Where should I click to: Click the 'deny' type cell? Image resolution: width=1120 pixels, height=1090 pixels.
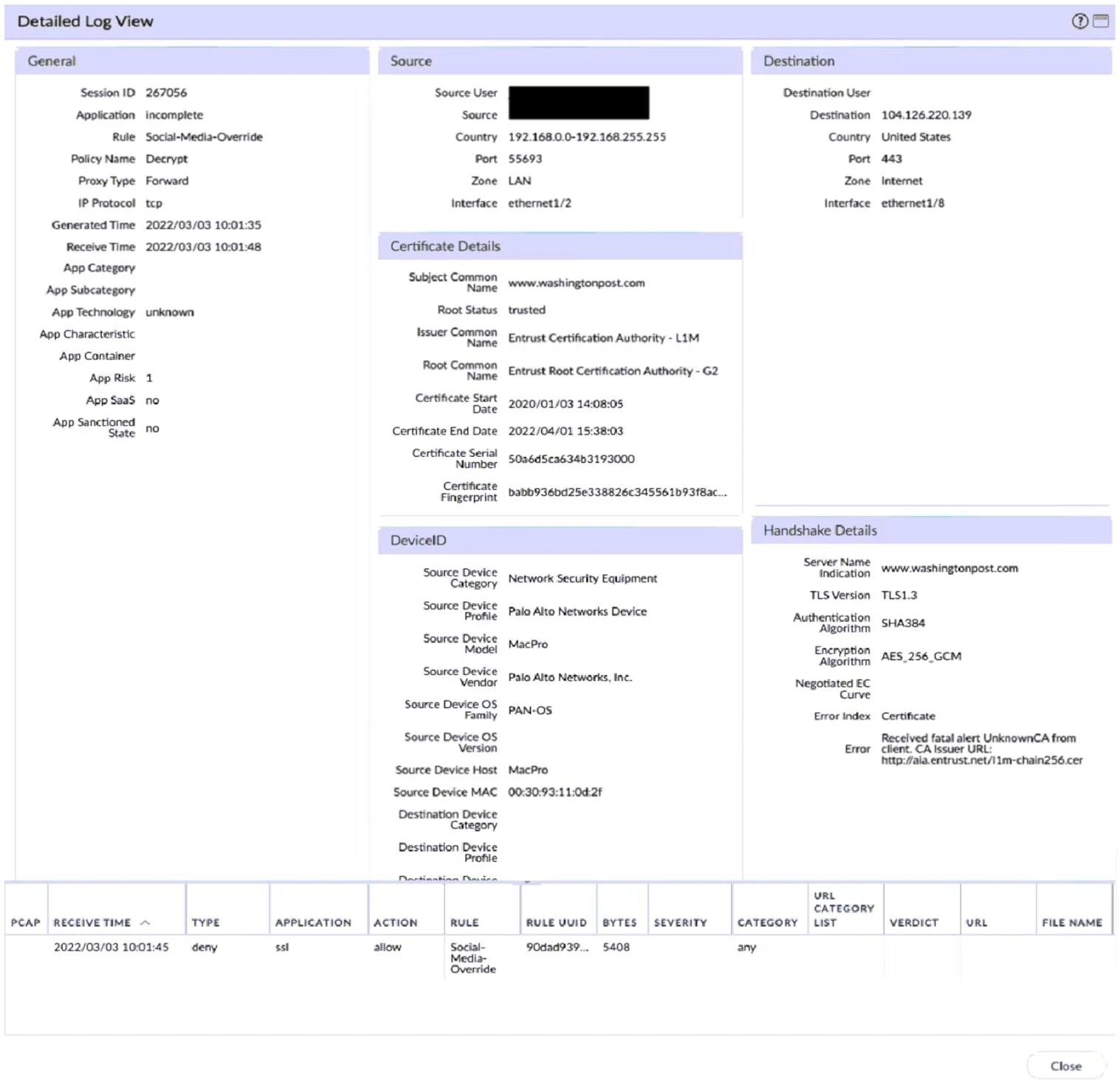tap(205, 947)
